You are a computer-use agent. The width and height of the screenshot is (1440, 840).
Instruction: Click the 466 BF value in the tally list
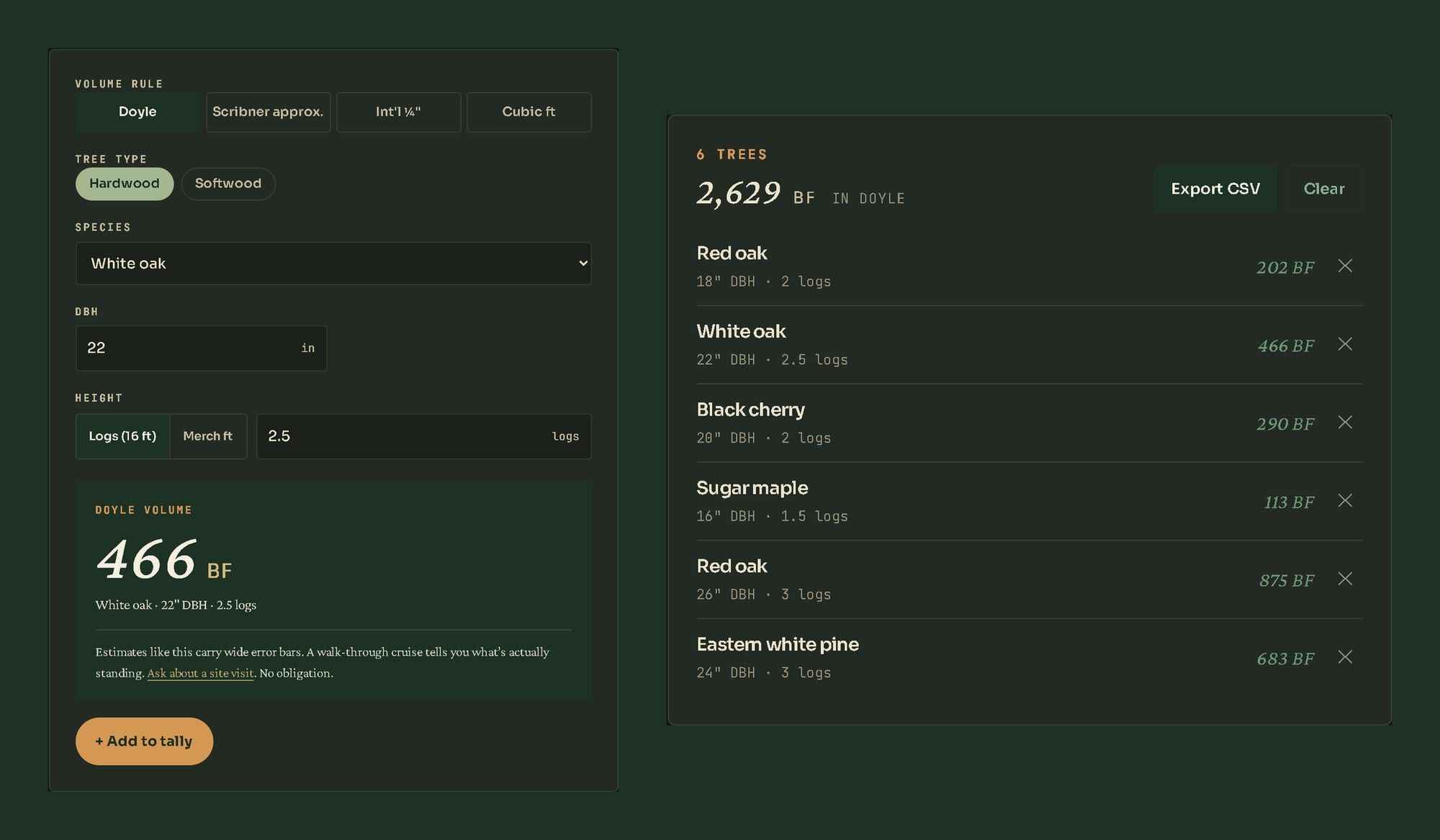pos(1286,346)
